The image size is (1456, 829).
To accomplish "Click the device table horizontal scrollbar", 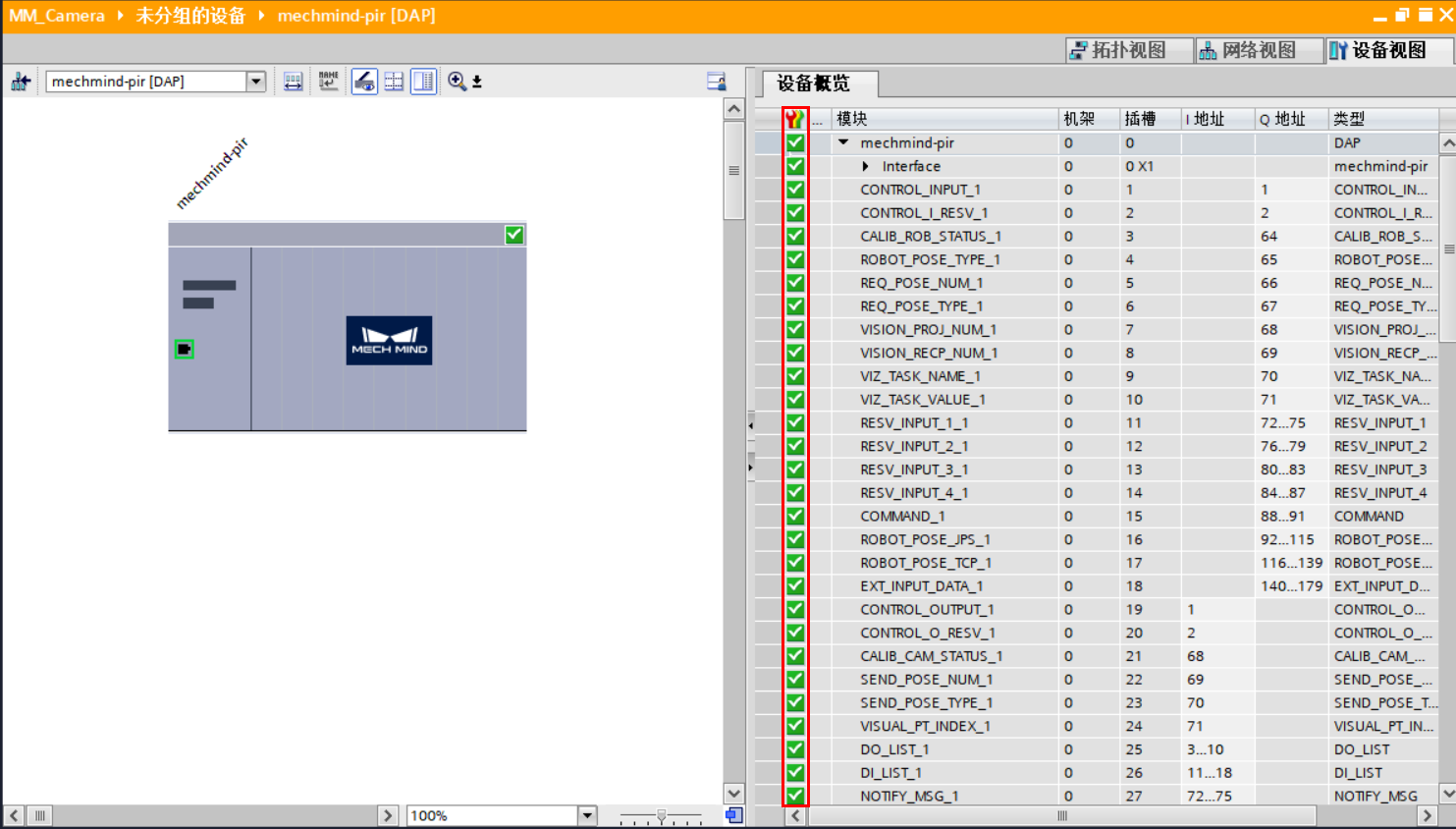I will click(1062, 815).
